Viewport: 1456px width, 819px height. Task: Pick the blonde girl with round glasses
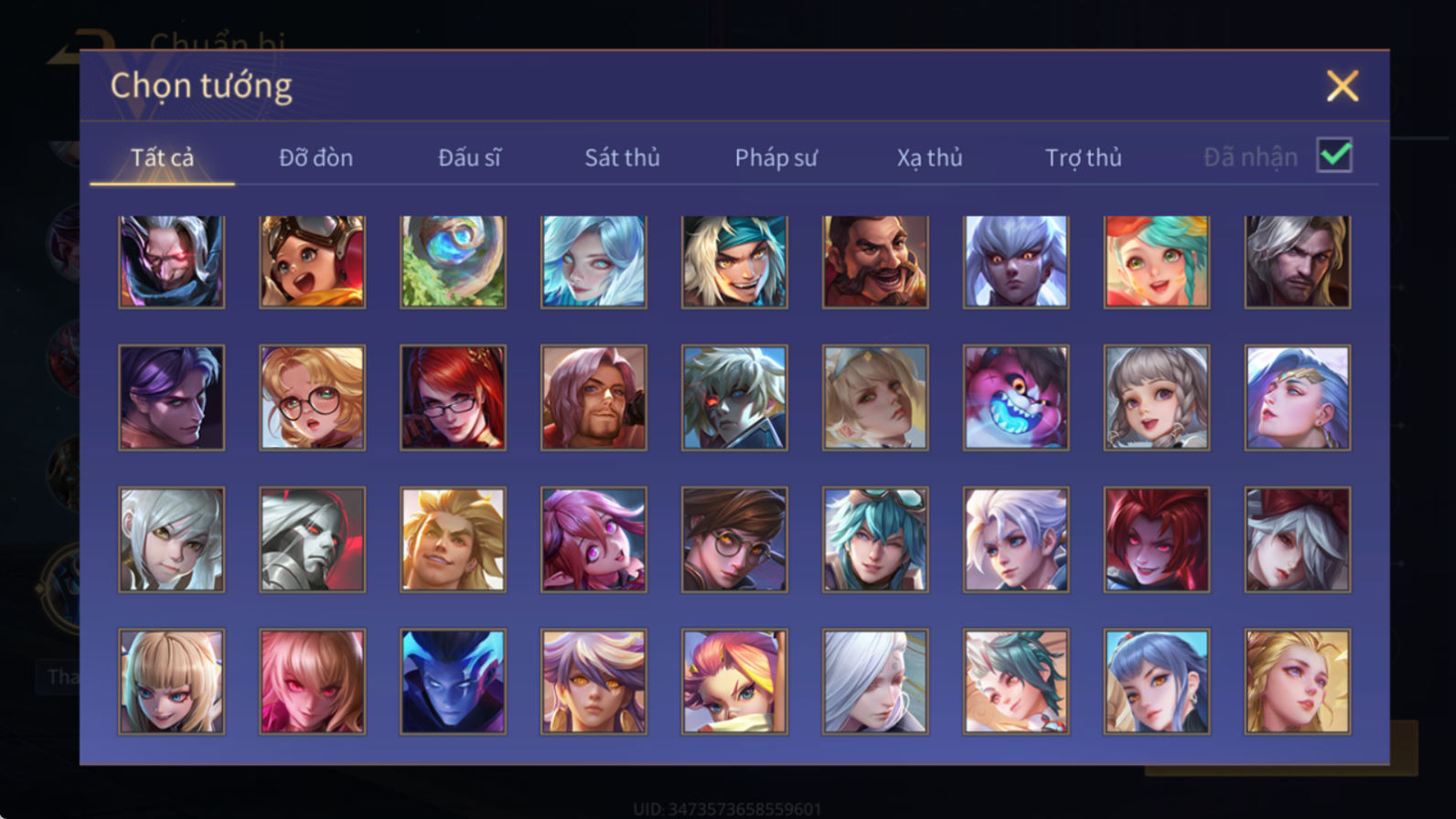click(x=312, y=398)
